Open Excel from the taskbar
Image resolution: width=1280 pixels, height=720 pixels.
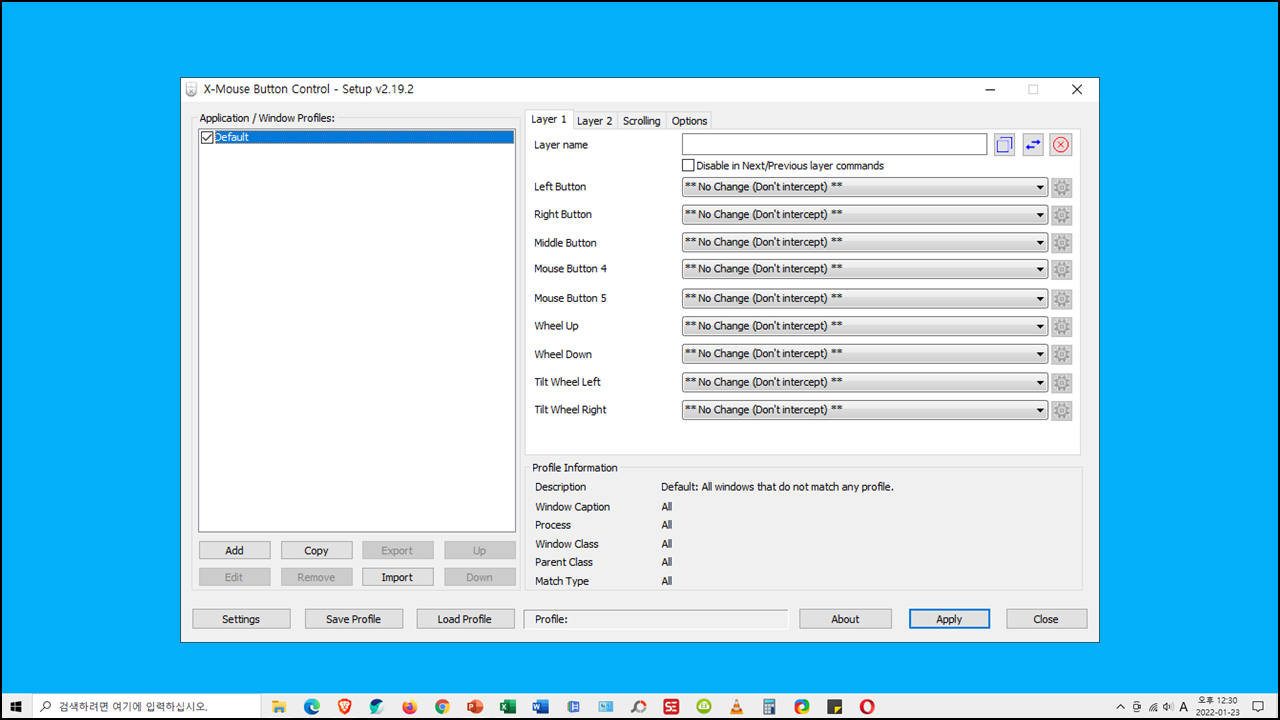[508, 706]
